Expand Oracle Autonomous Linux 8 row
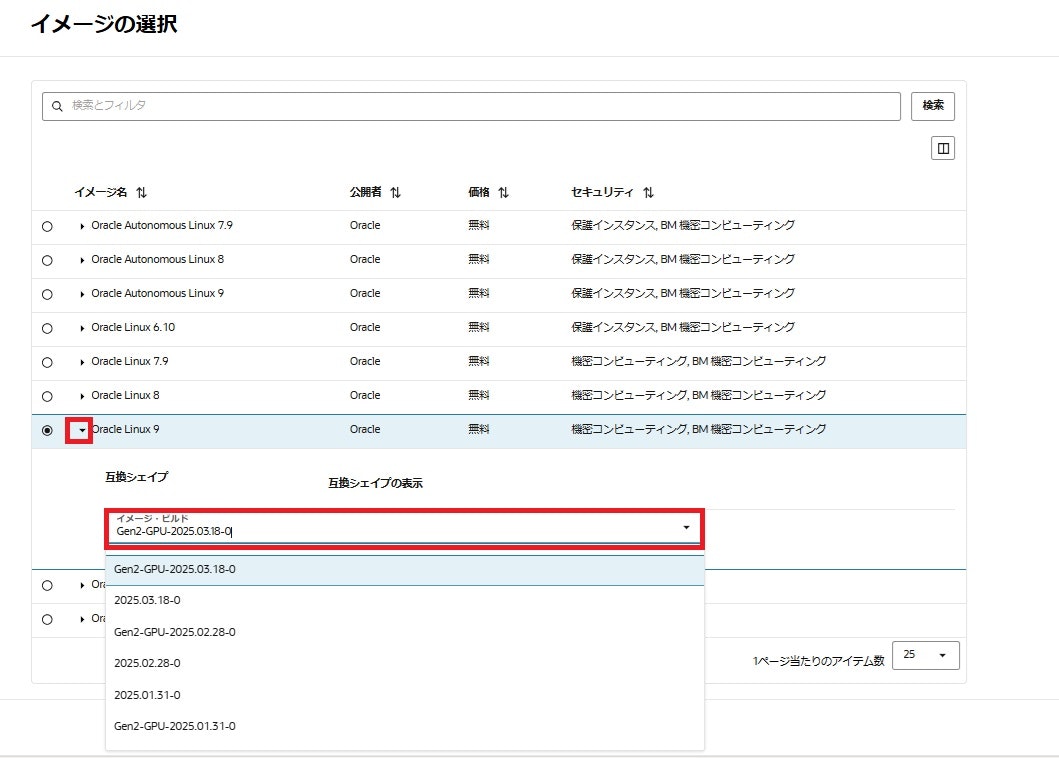This screenshot has width=1059, height=758. point(82,260)
